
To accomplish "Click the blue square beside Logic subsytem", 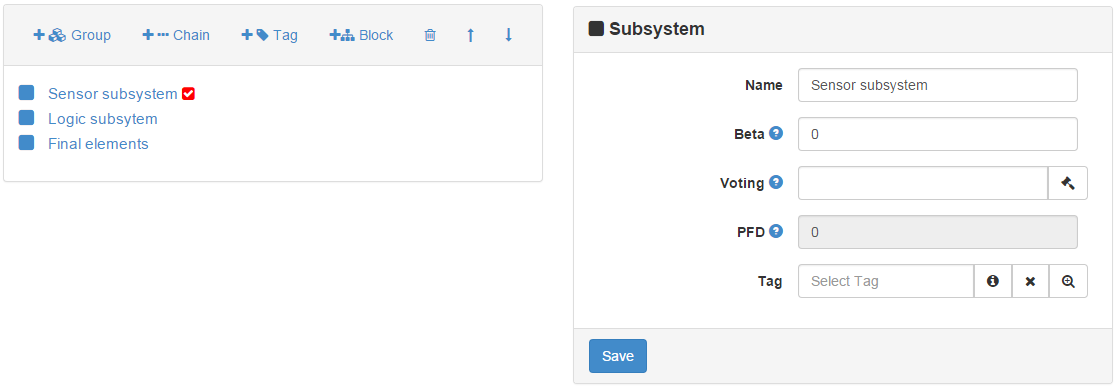I will click(26, 118).
